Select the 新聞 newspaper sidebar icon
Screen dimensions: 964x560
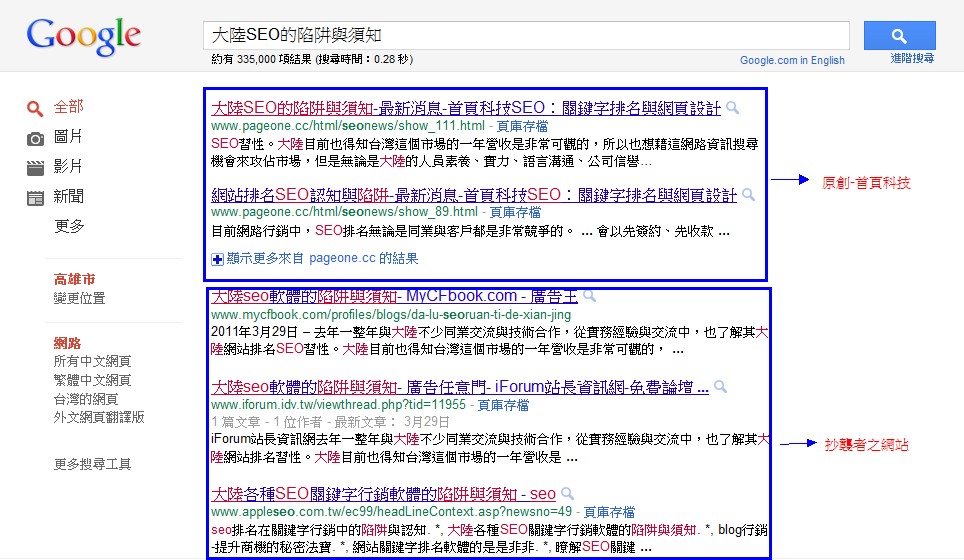tap(35, 198)
